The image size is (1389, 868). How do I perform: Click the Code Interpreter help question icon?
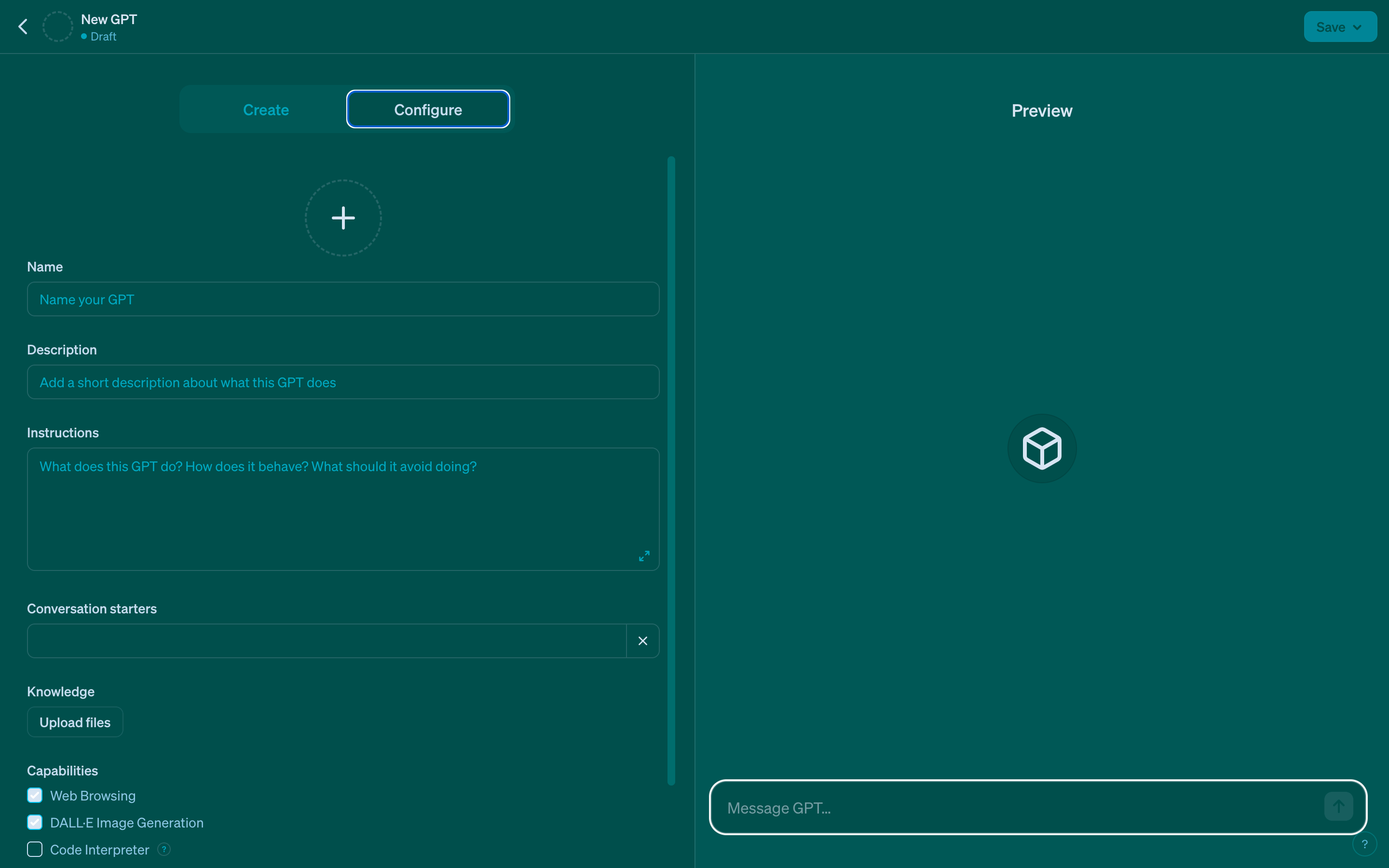[164, 849]
